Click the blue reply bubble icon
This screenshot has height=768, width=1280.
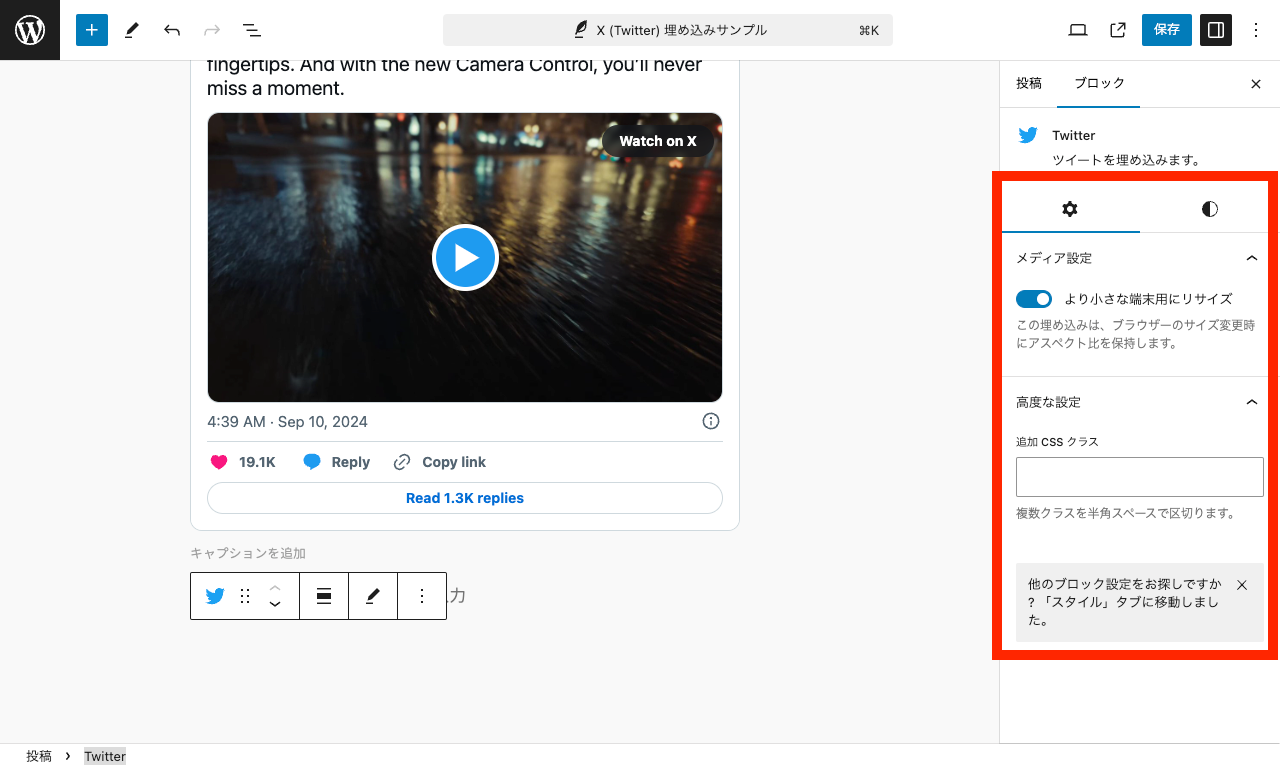click(312, 462)
